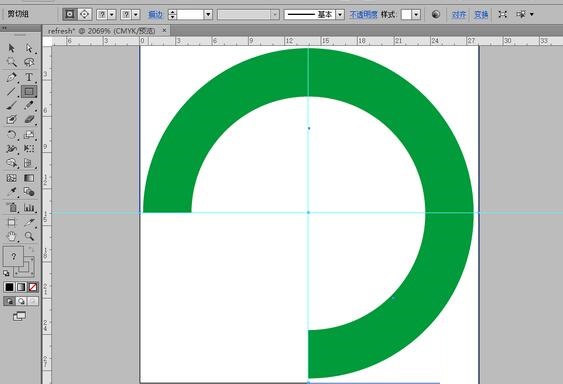Expand the brush definition 基本 dropdown

(340, 14)
